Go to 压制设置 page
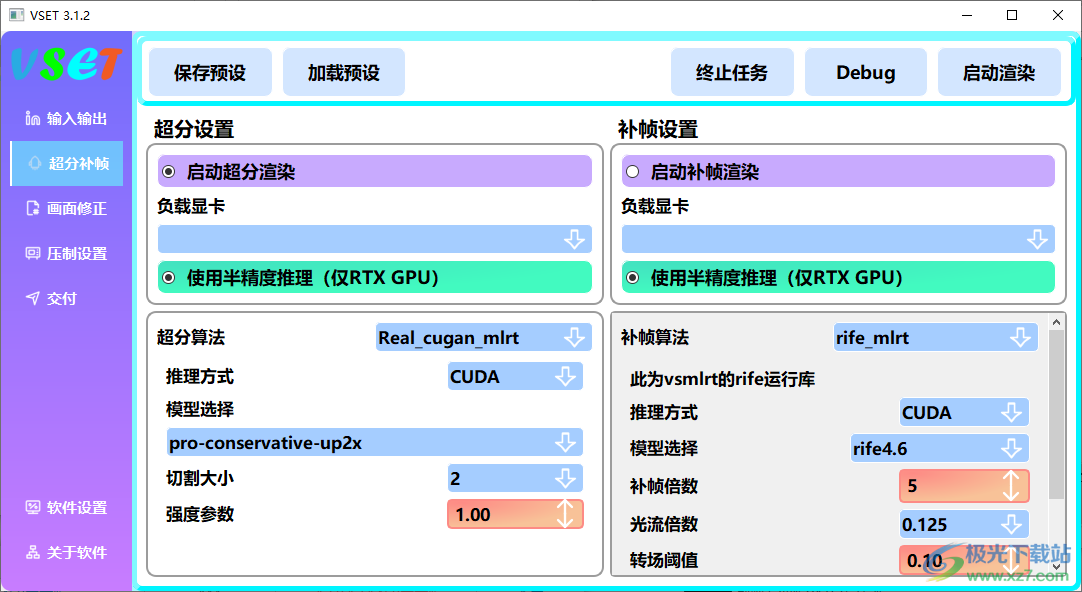This screenshot has height=592, width=1082. click(67, 253)
